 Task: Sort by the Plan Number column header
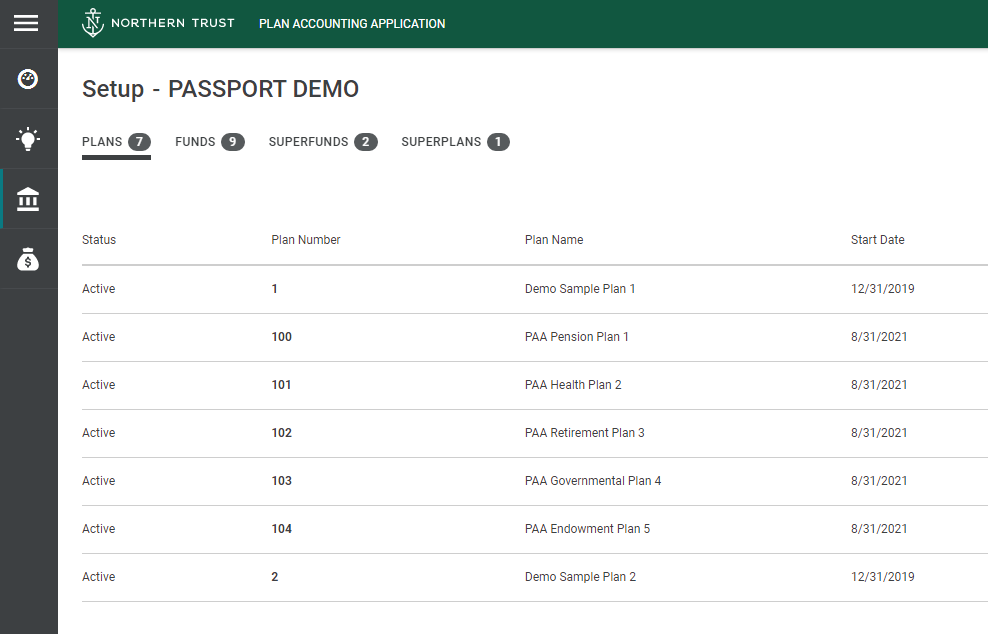[306, 240]
